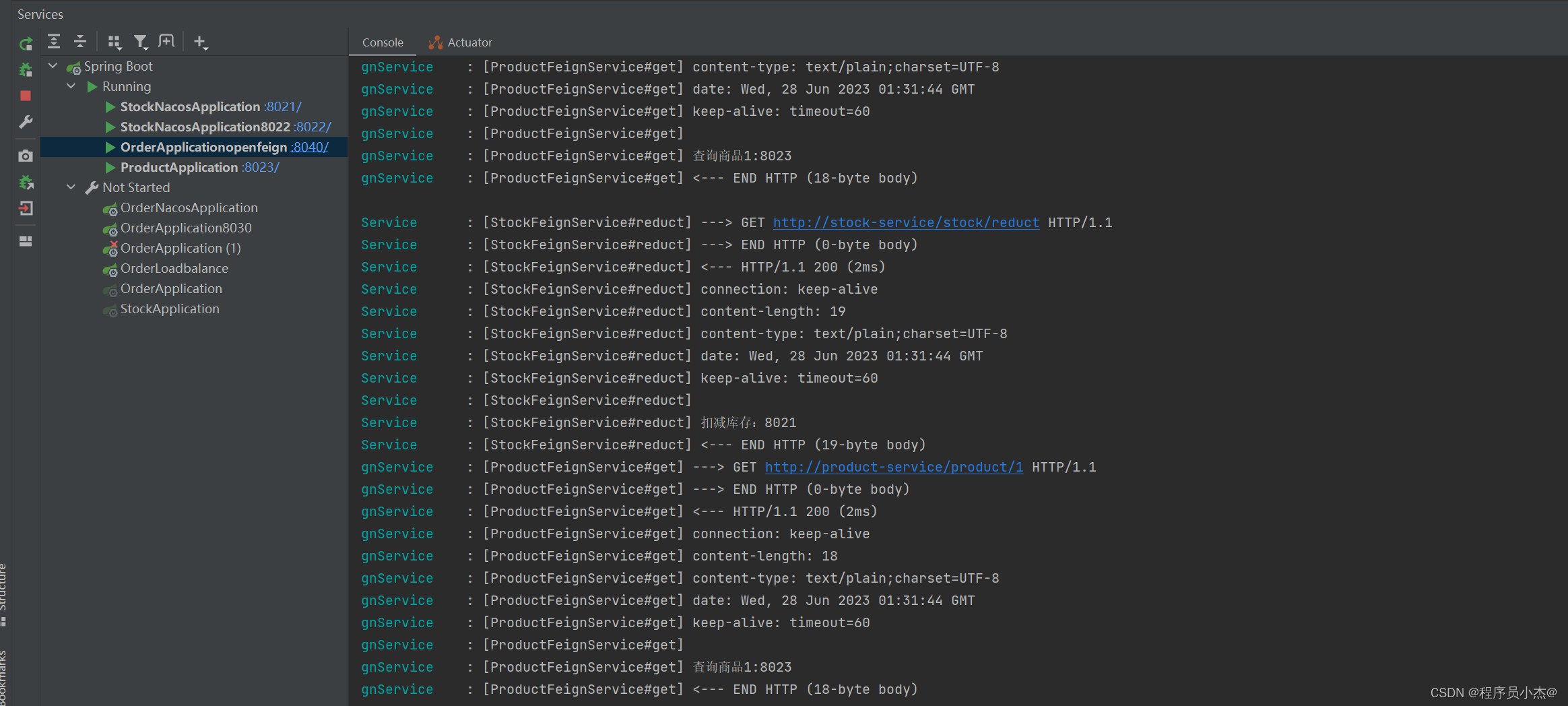Click the log line '扣减库存: 8021'

[x=748, y=422]
